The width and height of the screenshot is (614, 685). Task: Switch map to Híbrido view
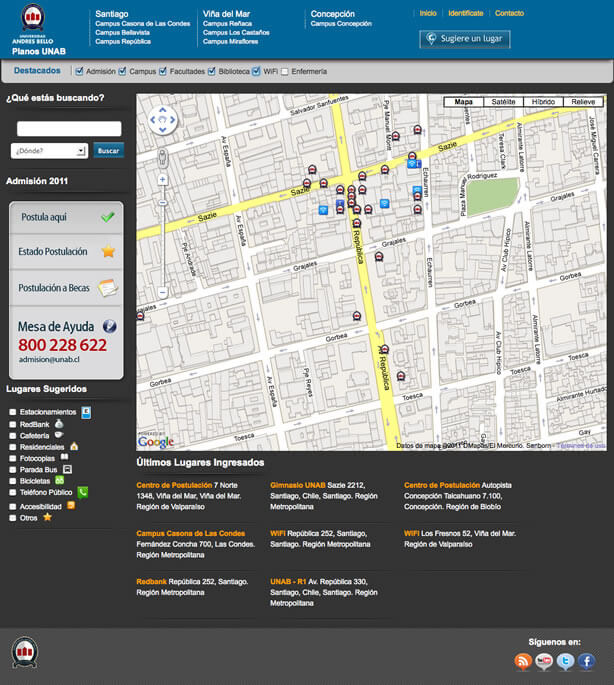[x=543, y=102]
